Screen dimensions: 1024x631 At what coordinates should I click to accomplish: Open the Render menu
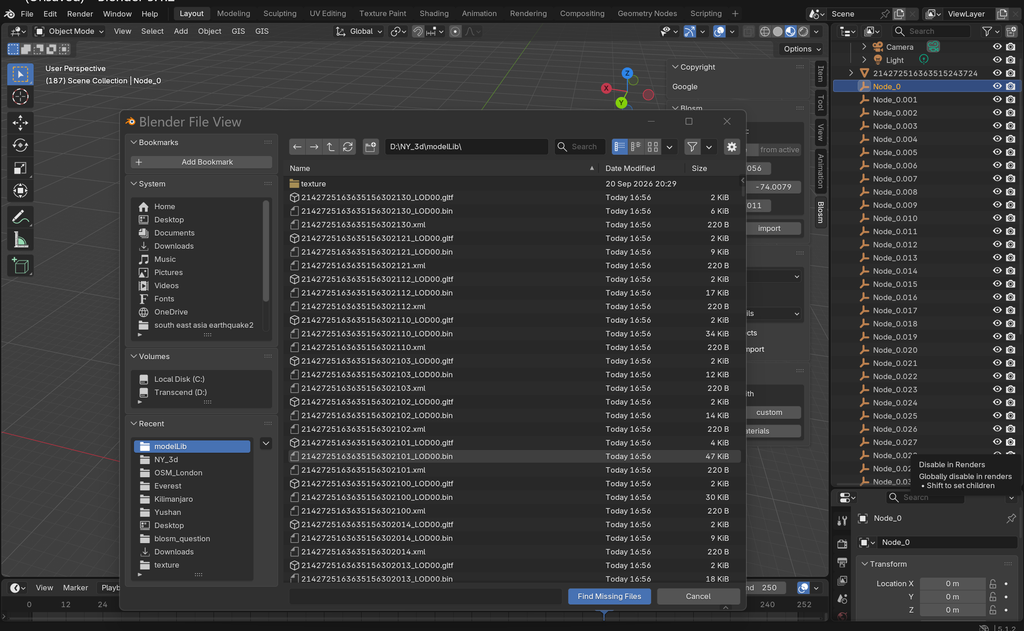click(x=80, y=14)
